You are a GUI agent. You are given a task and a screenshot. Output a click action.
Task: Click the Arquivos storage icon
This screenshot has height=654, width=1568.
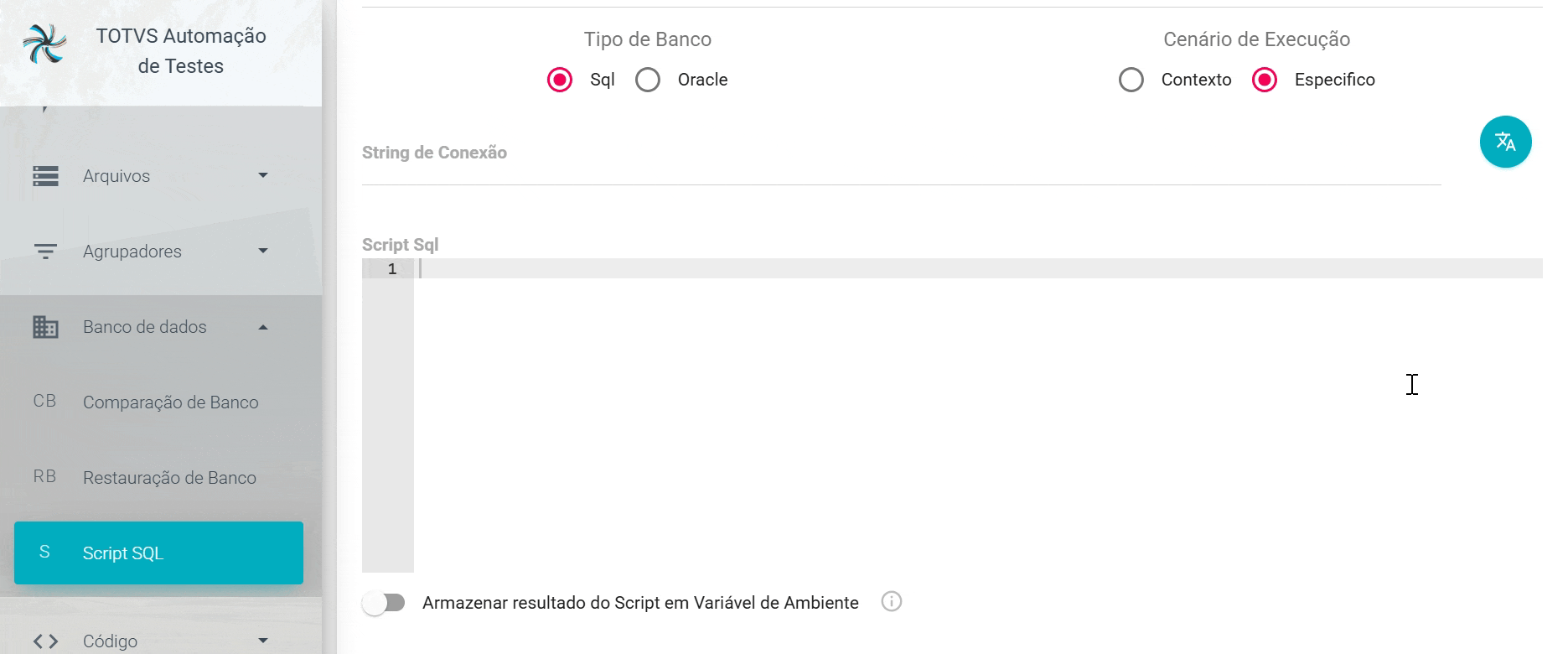45,176
